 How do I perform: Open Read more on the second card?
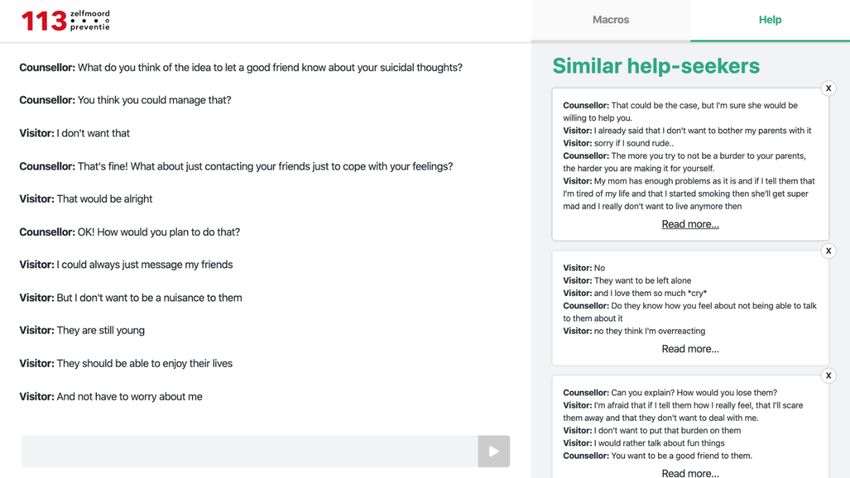coord(690,349)
